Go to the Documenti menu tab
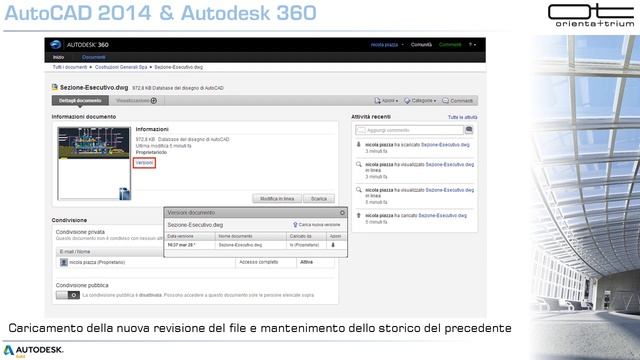The width and height of the screenshot is (640, 360). pos(93,57)
